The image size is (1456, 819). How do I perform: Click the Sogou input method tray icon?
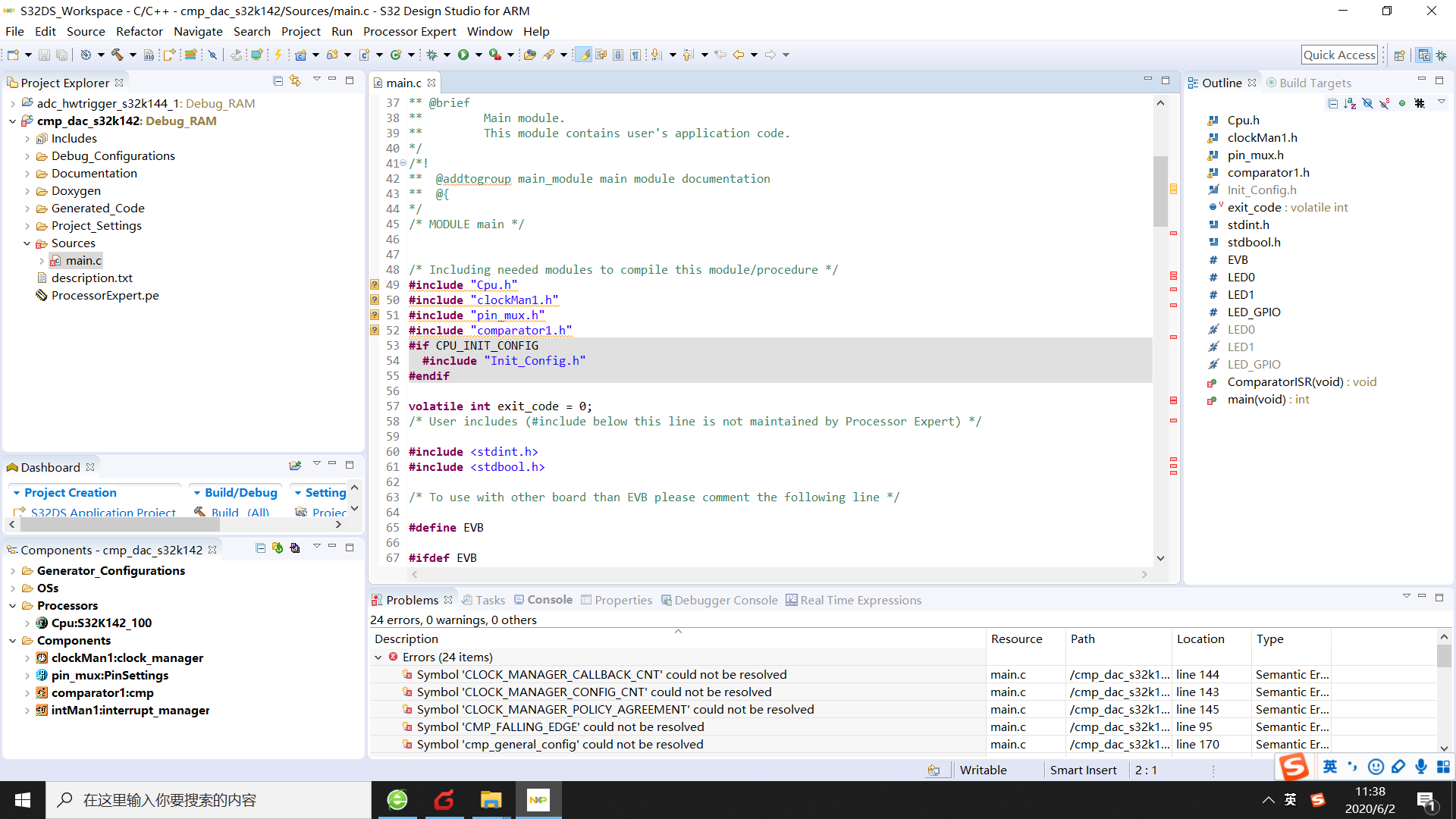click(1318, 799)
